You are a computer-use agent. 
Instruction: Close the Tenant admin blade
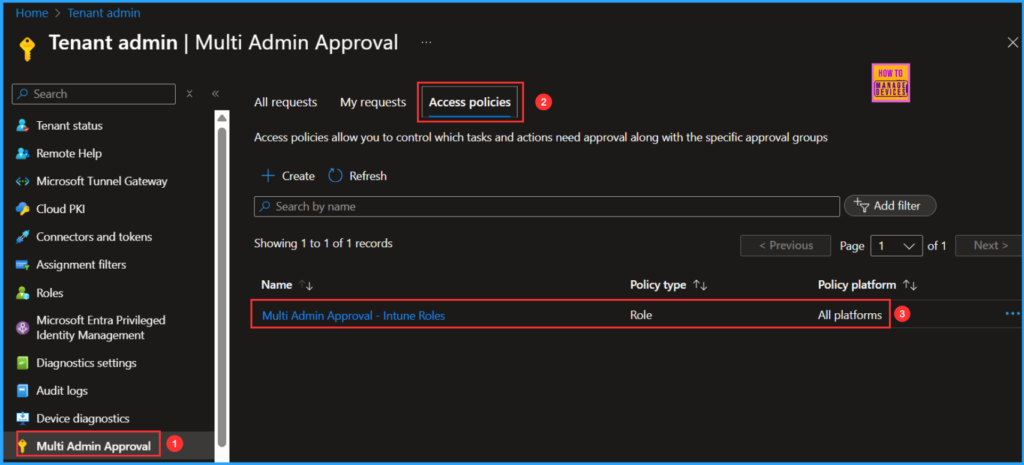(x=1012, y=42)
